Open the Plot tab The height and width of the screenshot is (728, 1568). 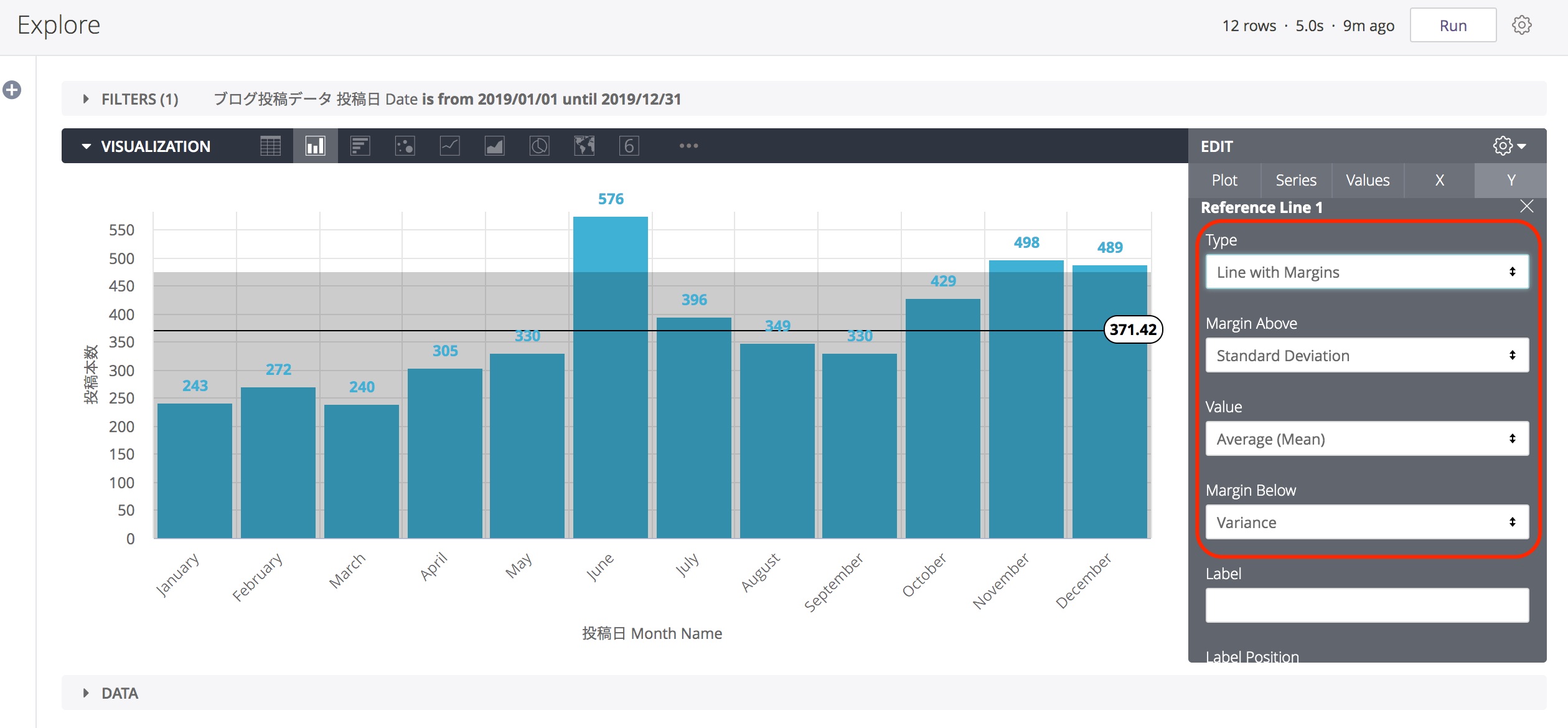[1224, 180]
